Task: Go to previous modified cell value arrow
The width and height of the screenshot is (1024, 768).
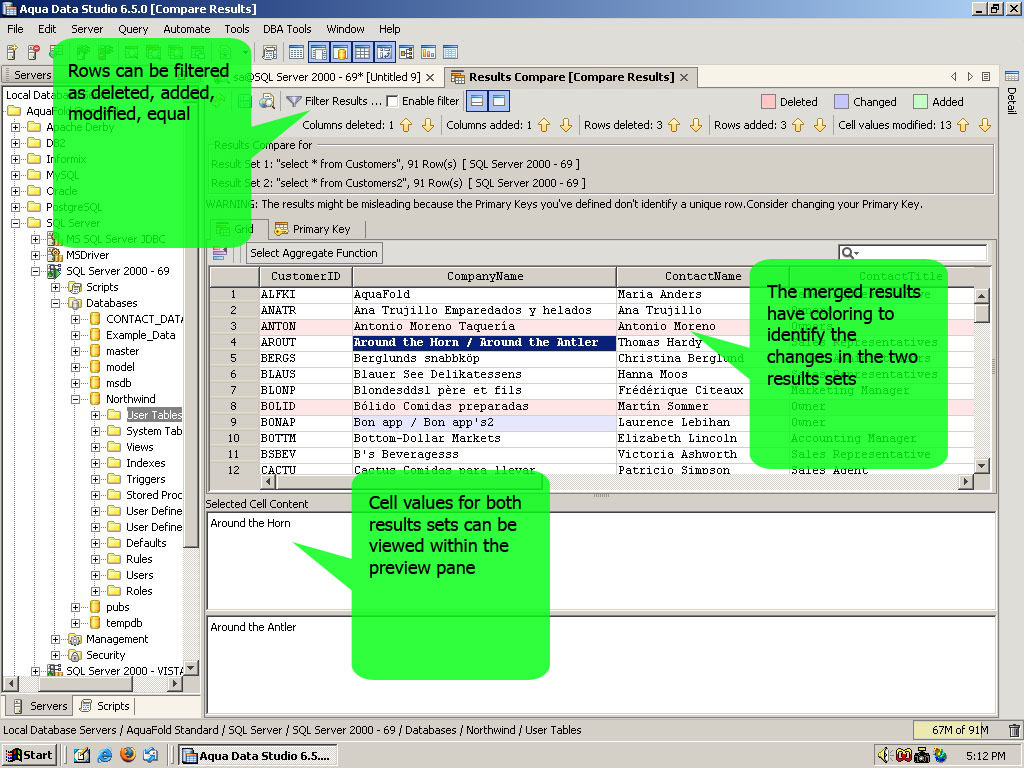Action: (963, 125)
